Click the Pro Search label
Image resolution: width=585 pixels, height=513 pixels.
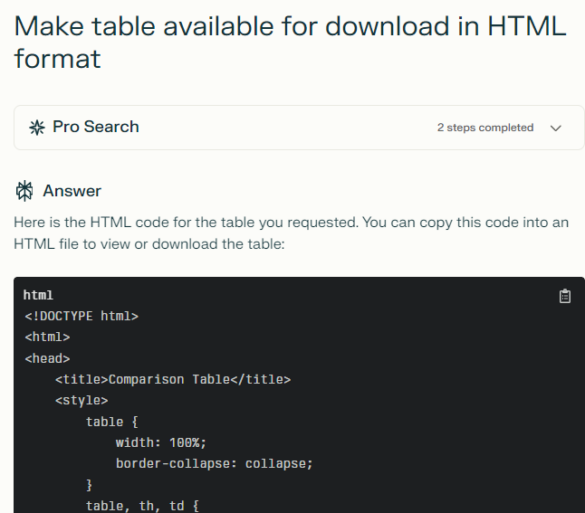pos(96,126)
